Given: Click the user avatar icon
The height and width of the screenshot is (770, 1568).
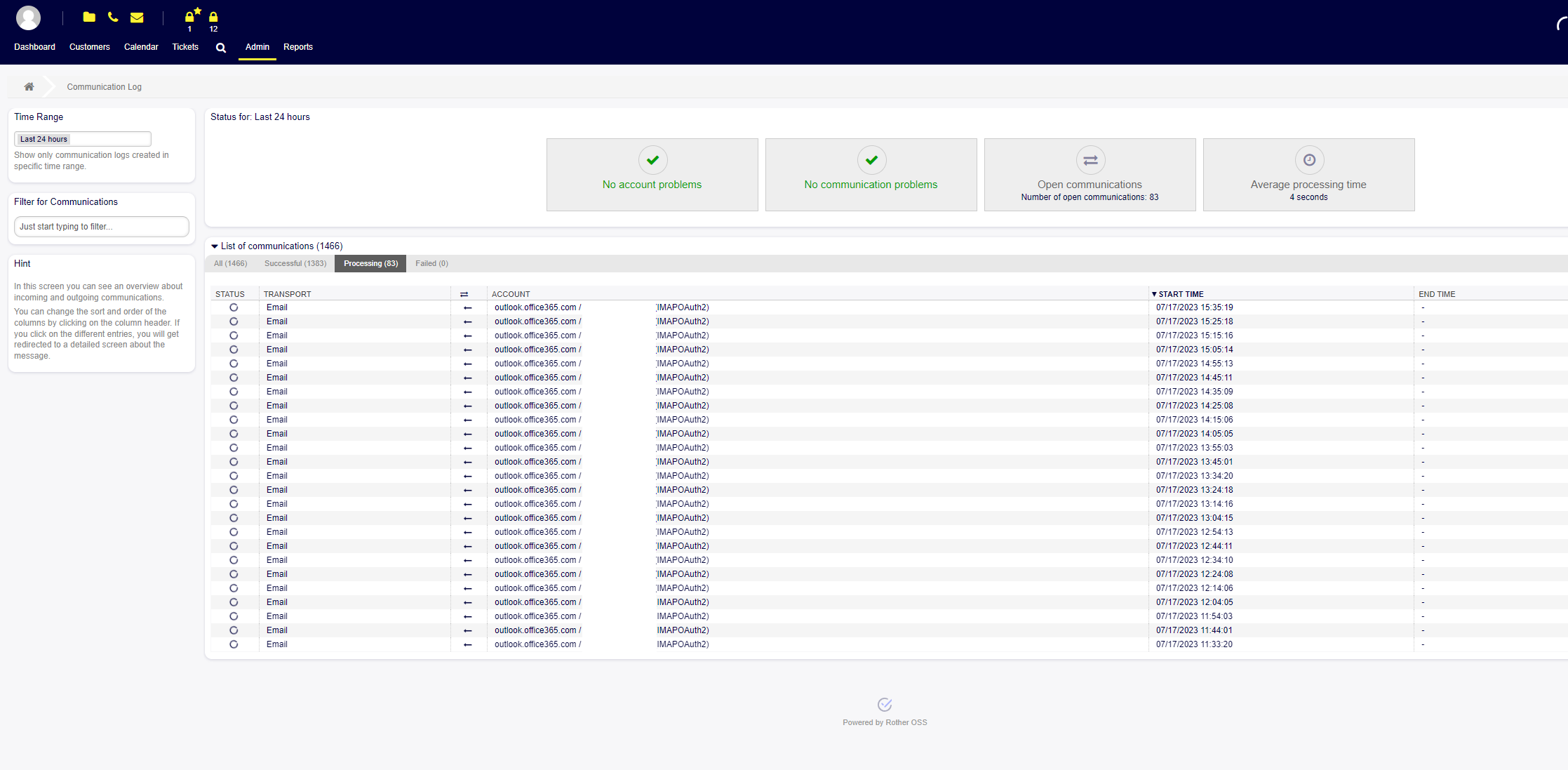Looking at the screenshot, I should [28, 18].
